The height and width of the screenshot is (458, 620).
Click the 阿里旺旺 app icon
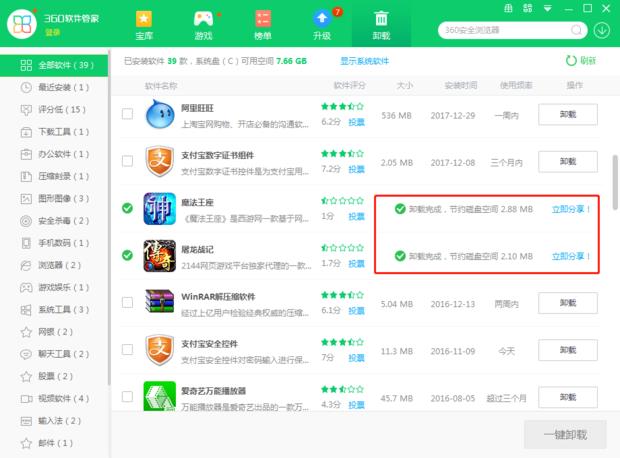tap(160, 114)
